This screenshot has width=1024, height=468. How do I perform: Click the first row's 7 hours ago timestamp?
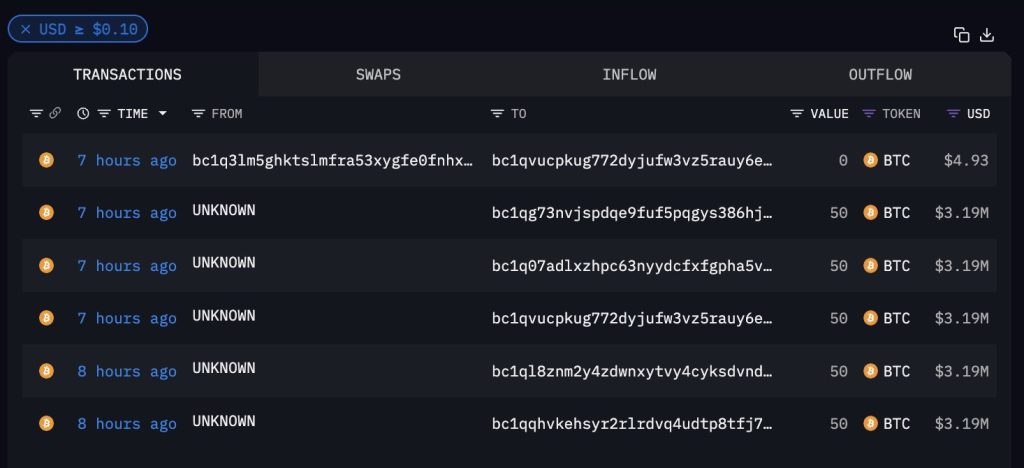127,161
